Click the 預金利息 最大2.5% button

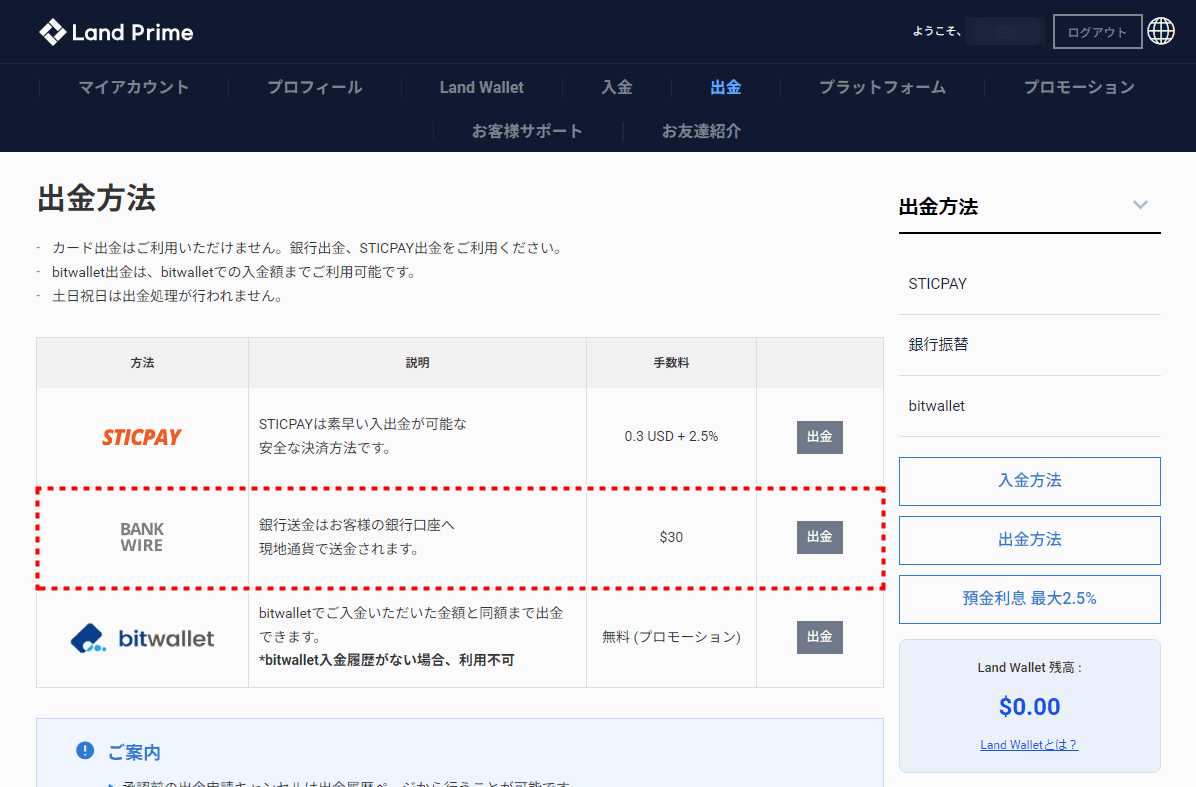pos(1030,599)
